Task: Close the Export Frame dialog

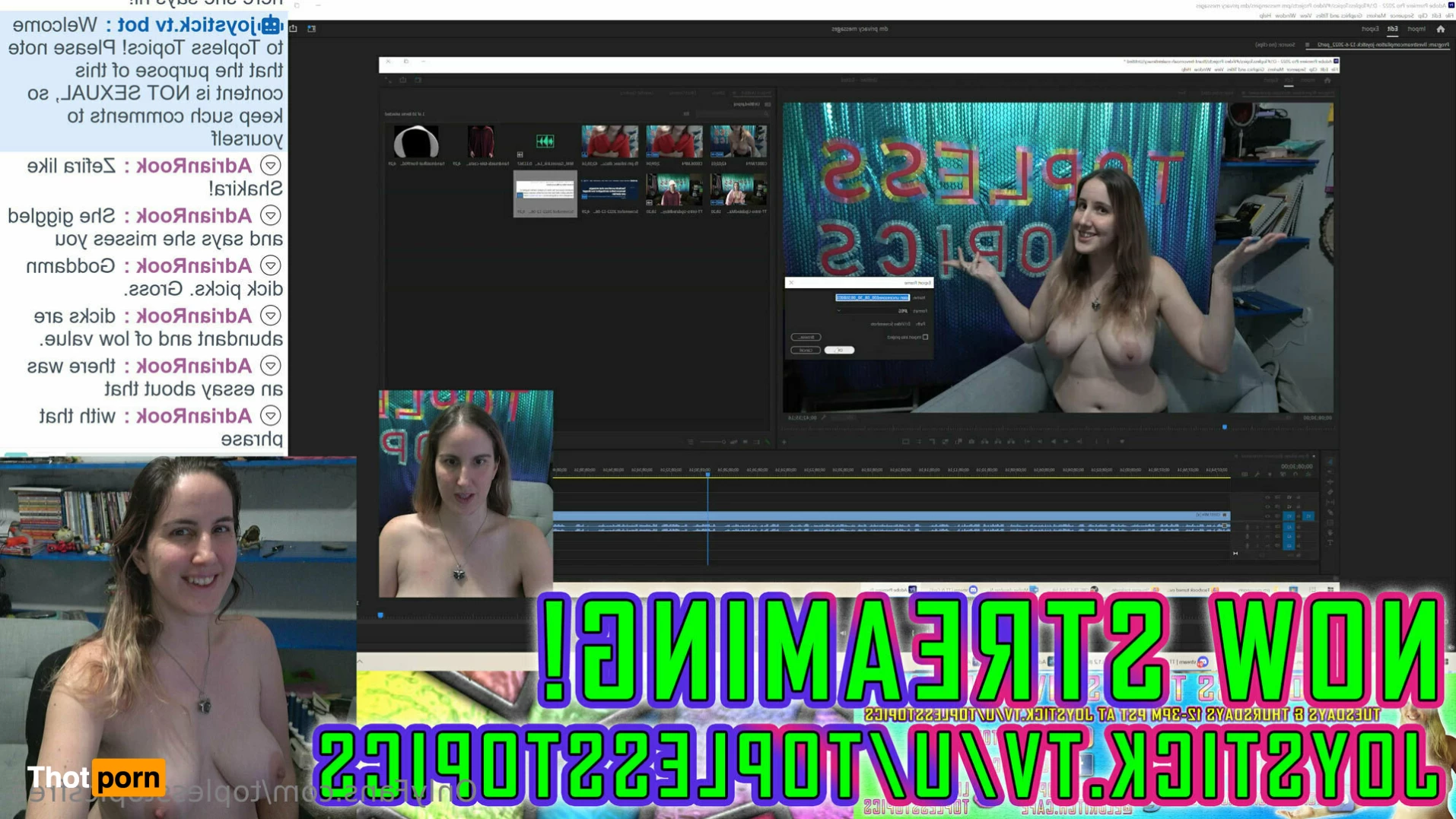Action: click(791, 283)
